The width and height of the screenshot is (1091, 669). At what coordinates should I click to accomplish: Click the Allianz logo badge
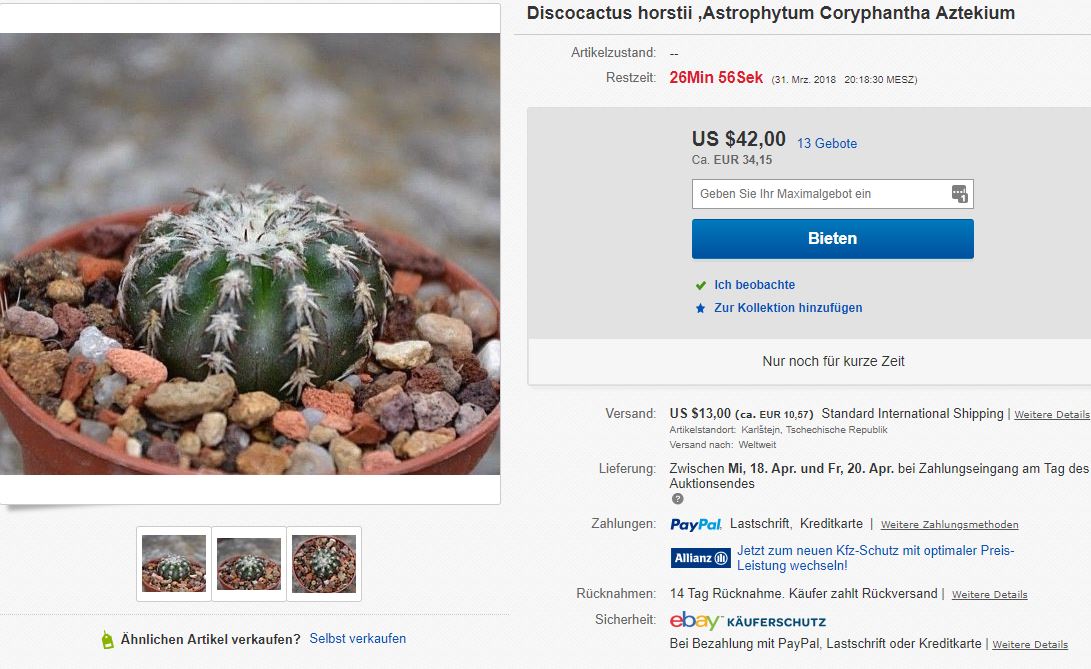pyautogui.click(x=700, y=558)
